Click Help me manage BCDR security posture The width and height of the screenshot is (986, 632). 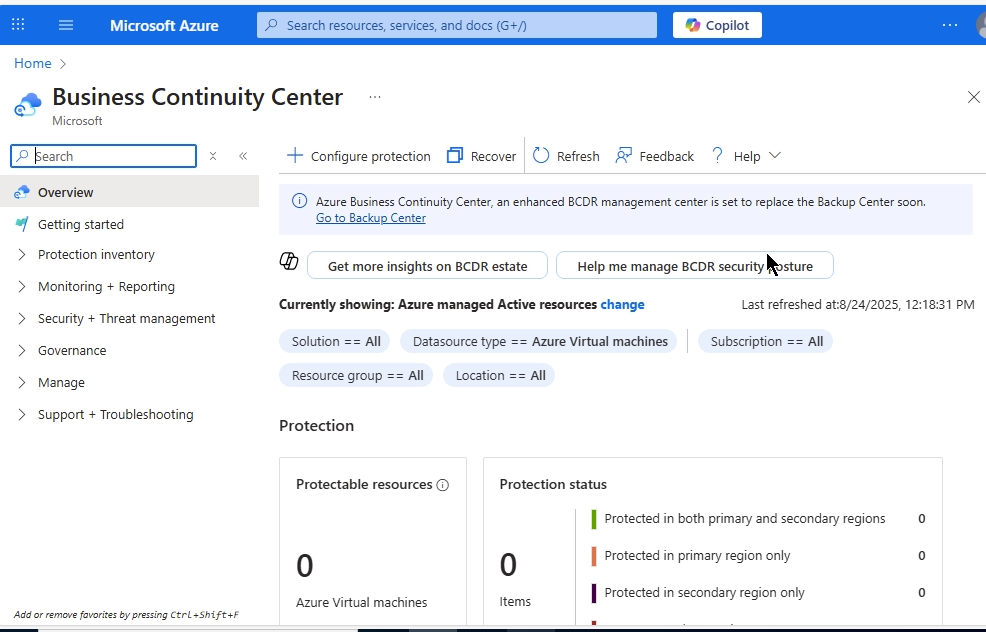pyautogui.click(x=695, y=266)
